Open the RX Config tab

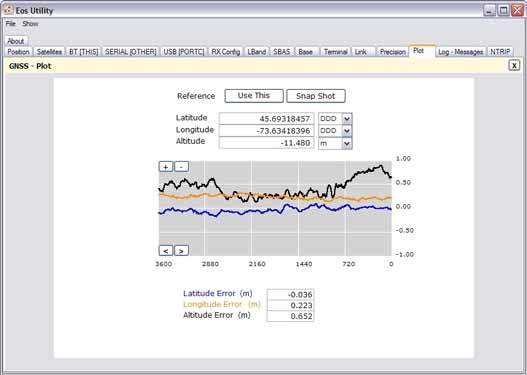coord(226,52)
